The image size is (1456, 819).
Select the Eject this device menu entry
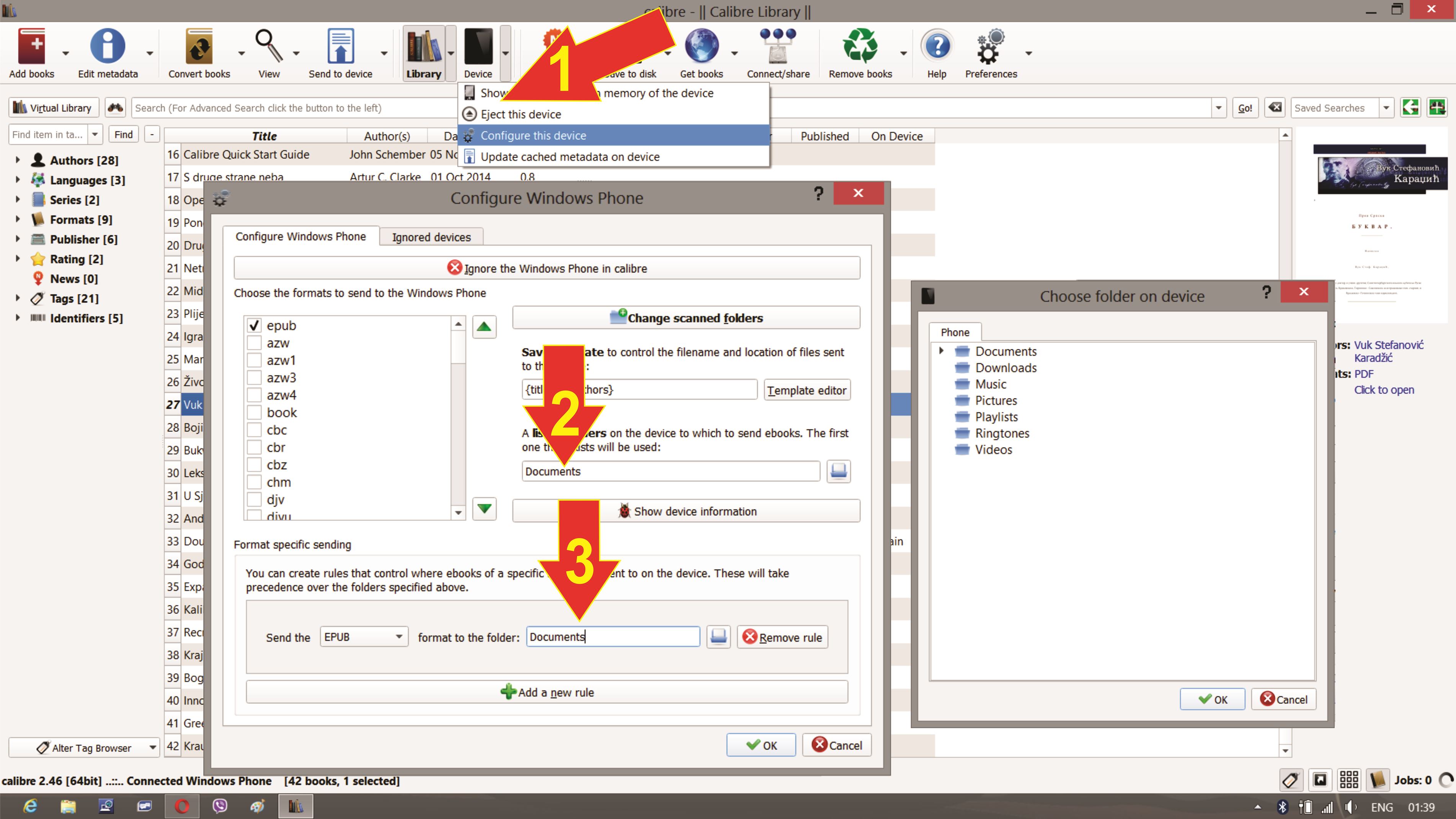pos(521,114)
